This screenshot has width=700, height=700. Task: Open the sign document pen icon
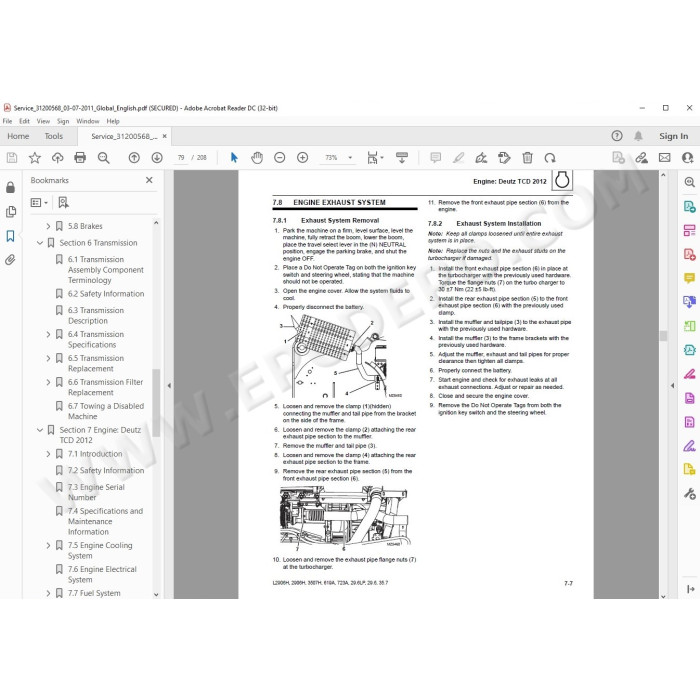(x=481, y=158)
